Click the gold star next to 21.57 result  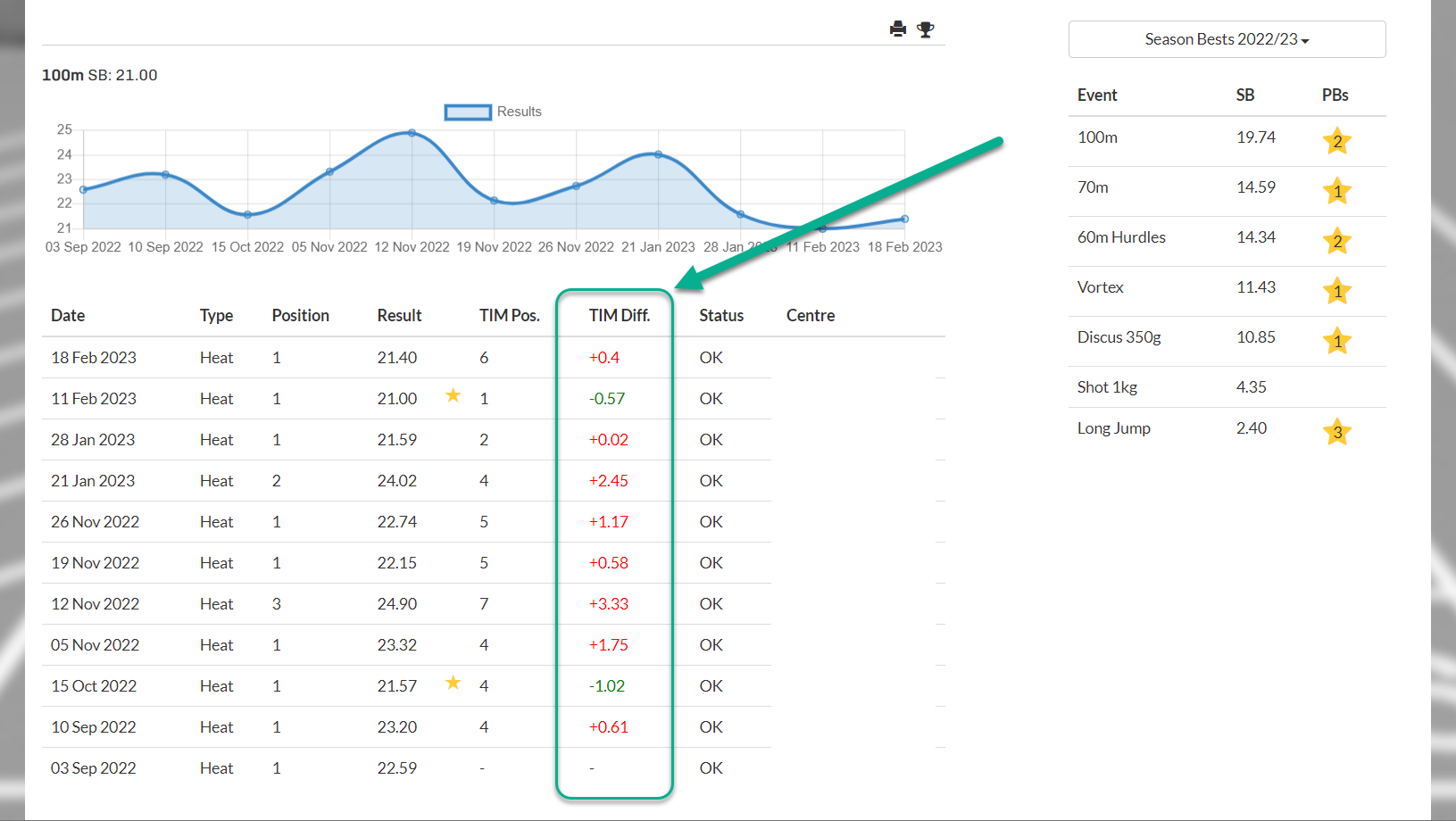point(453,683)
